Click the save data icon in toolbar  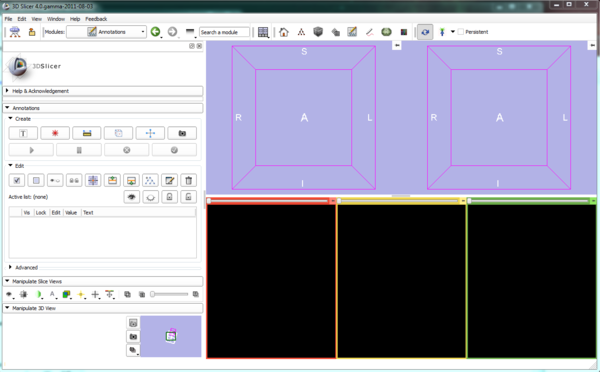point(32,32)
